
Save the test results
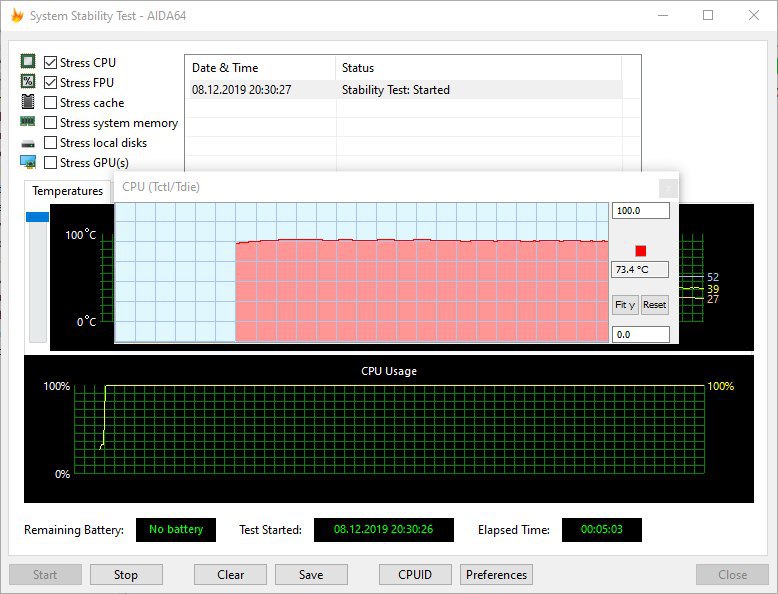pyautogui.click(x=311, y=575)
